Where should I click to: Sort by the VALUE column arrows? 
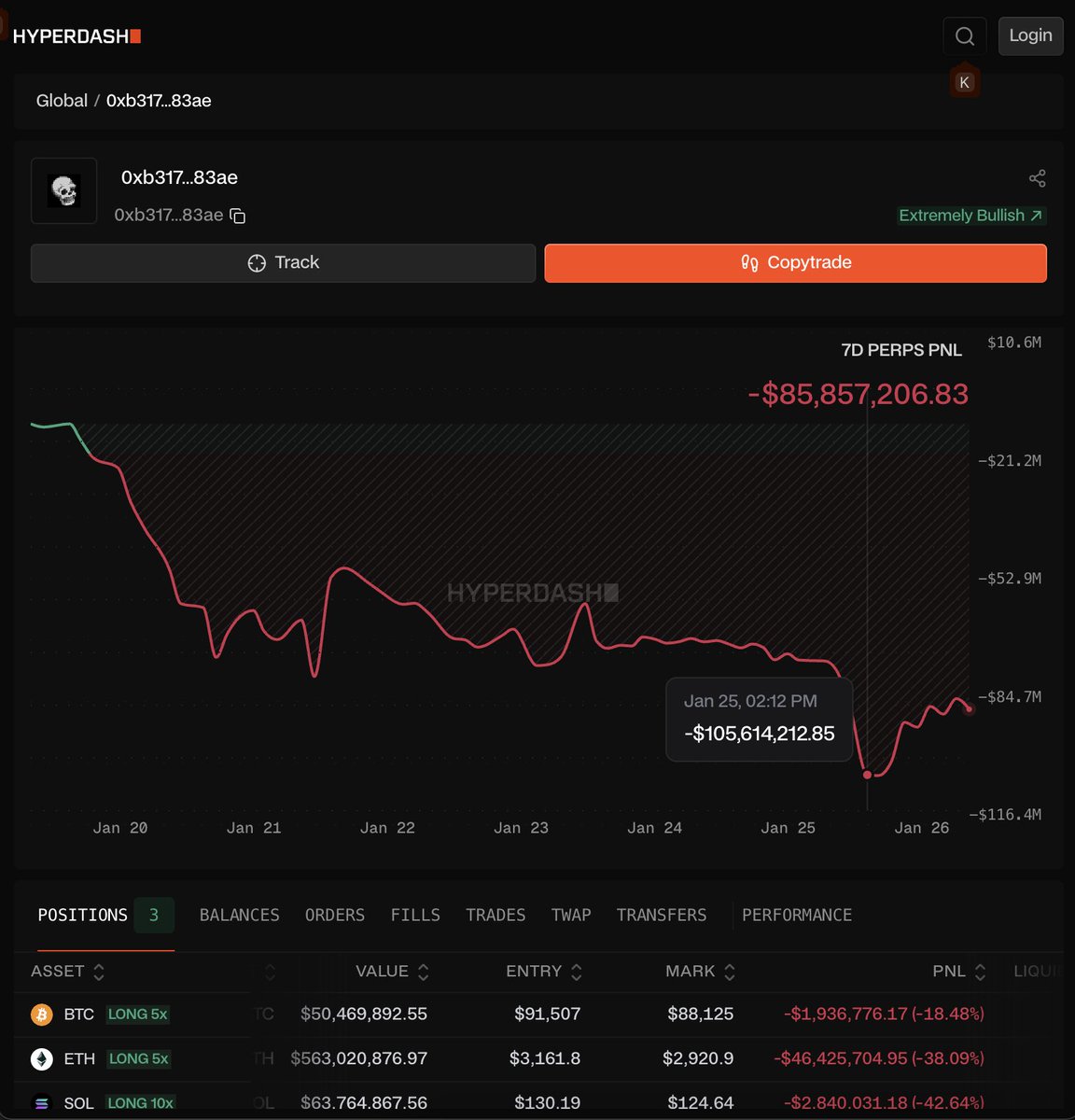(x=424, y=972)
